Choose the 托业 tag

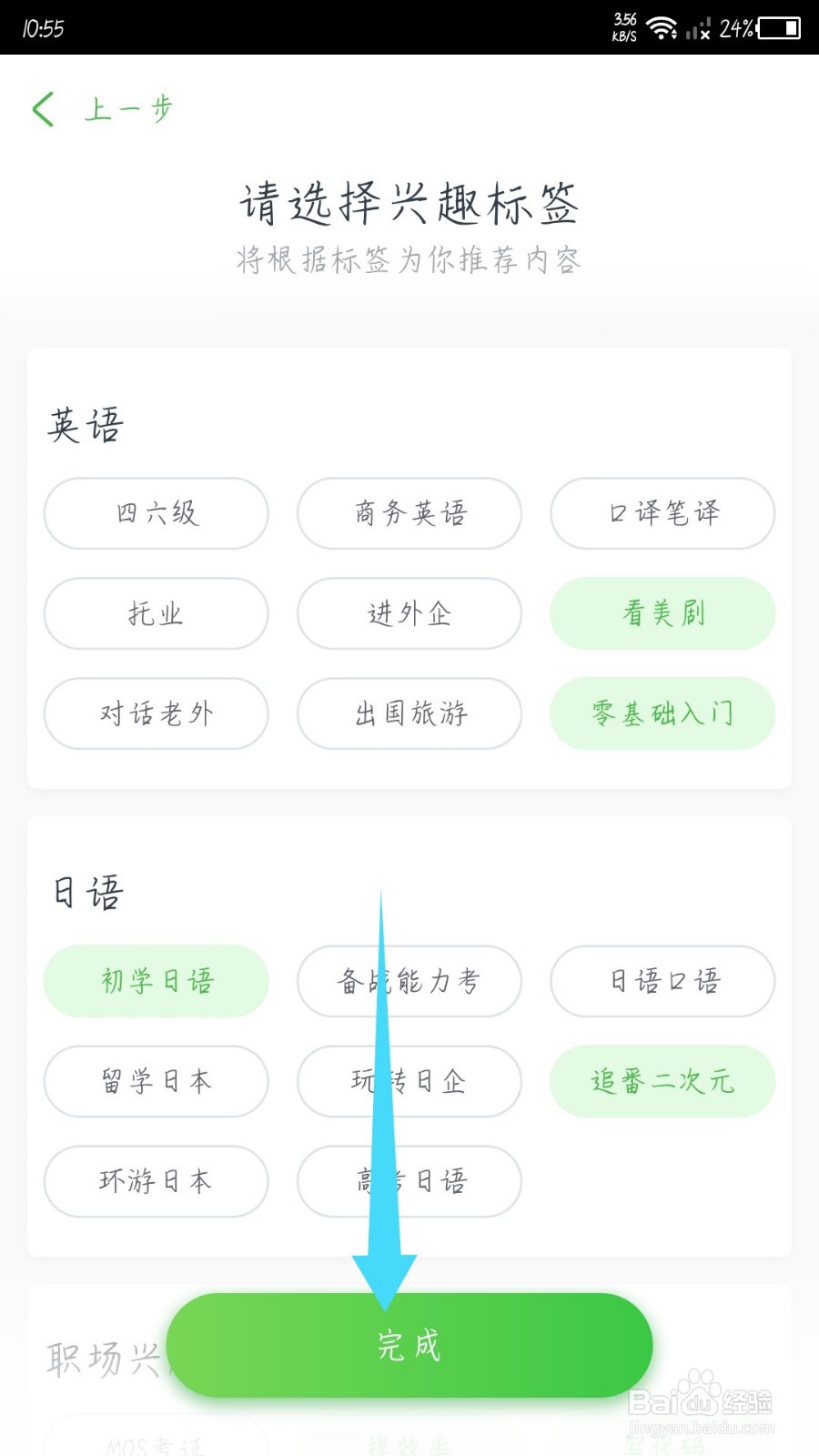(x=157, y=613)
